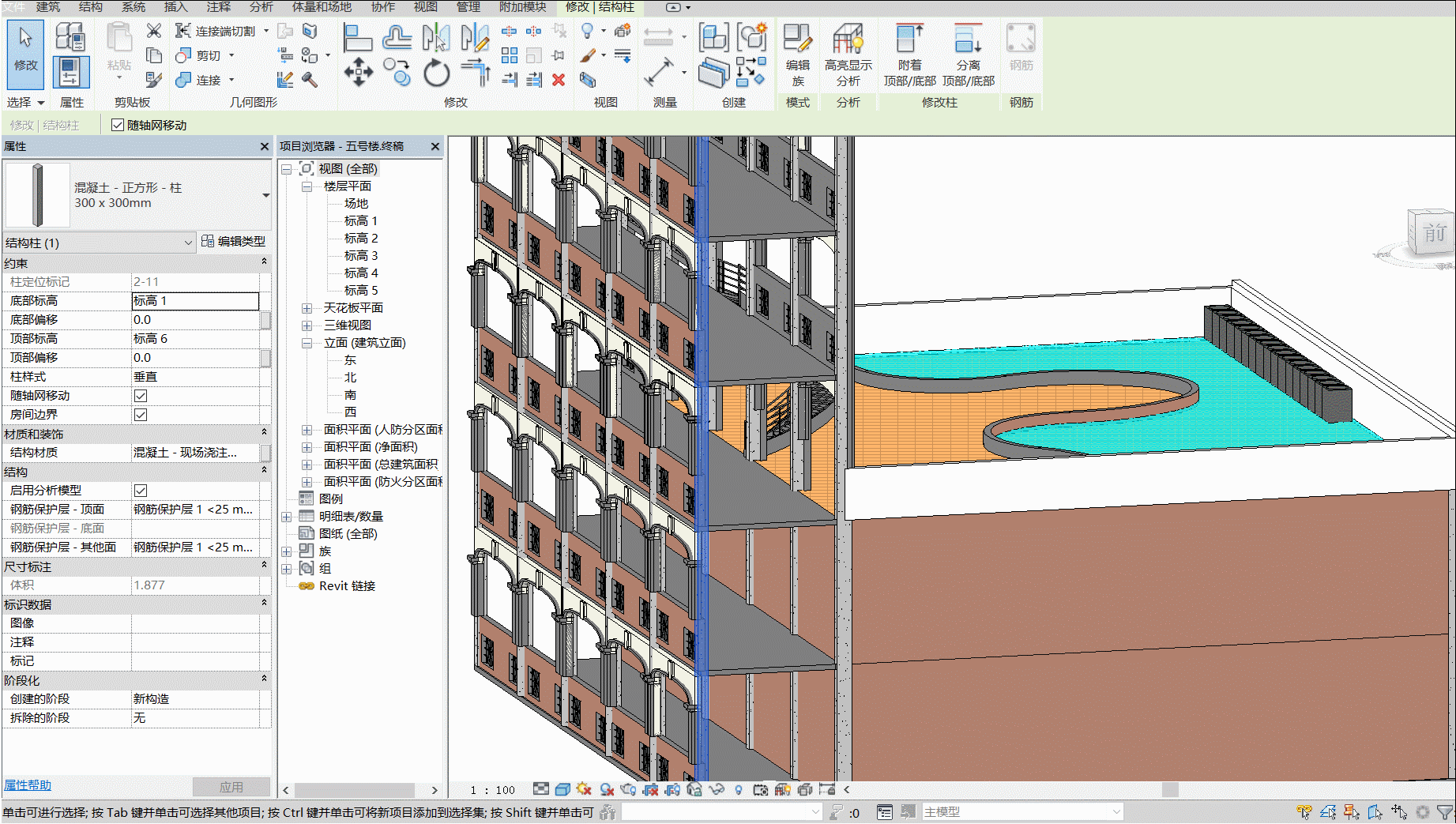This screenshot has width=1456, height=824.
Task: Click the ViewCube front (前) face
Action: tap(1433, 232)
